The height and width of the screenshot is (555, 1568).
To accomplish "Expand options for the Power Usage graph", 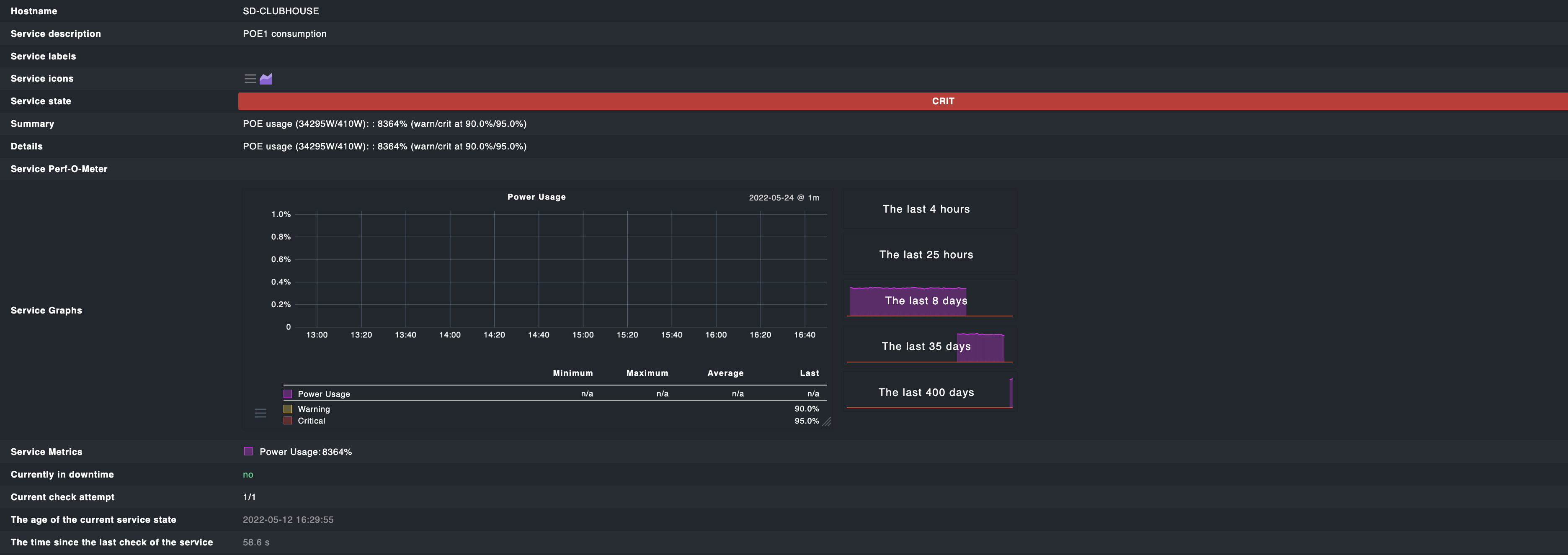I will [260, 413].
